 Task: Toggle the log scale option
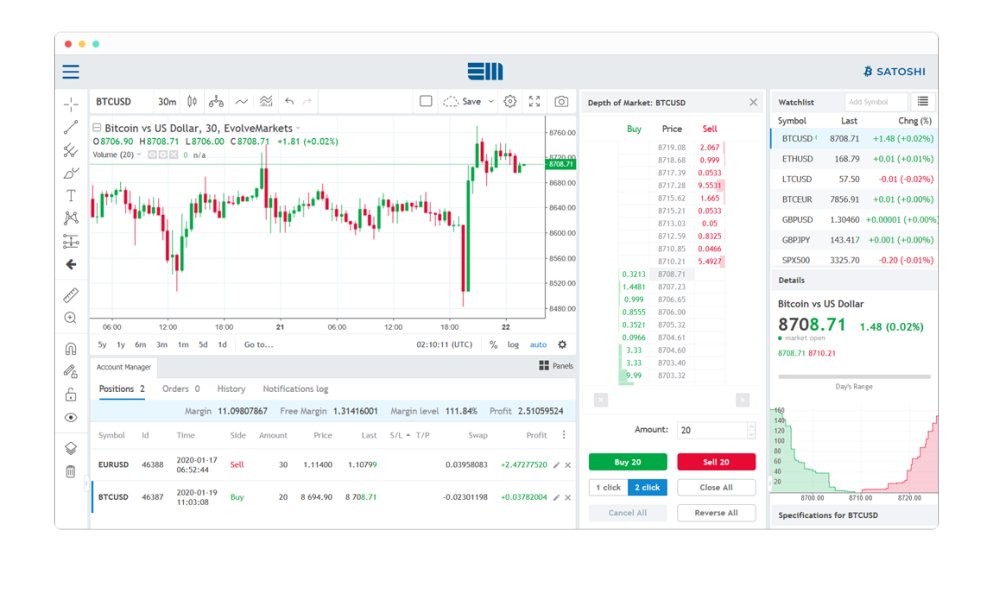point(513,345)
